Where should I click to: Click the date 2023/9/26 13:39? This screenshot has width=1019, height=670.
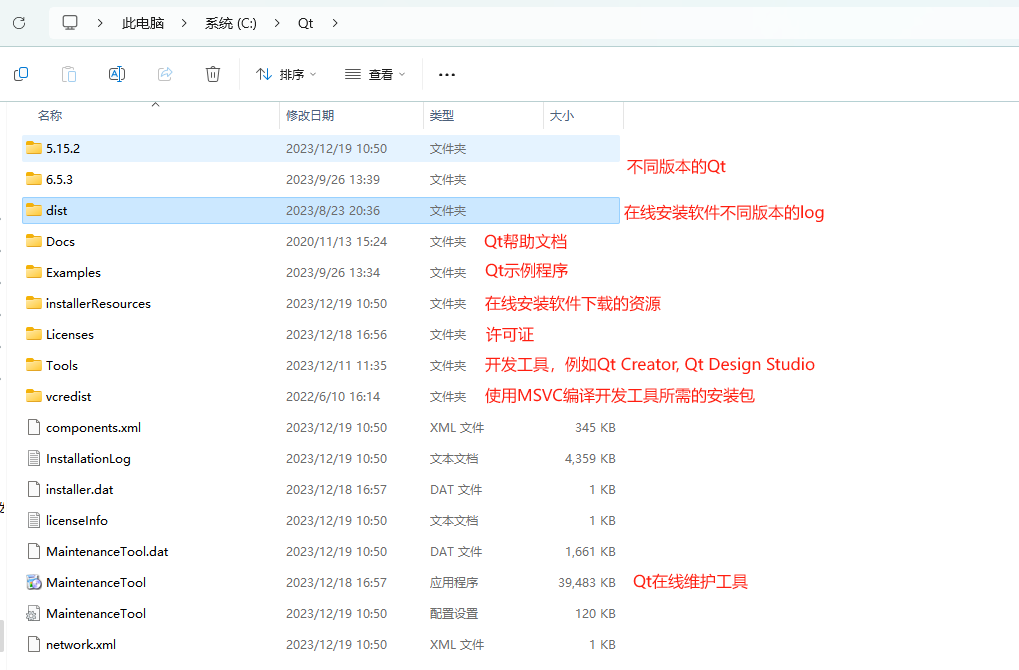tap(333, 179)
